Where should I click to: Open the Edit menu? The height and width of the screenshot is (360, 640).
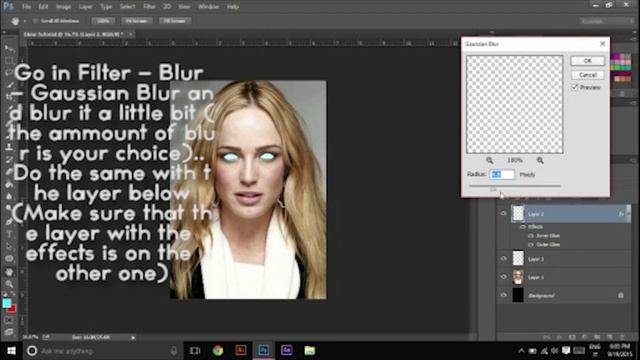(x=43, y=7)
